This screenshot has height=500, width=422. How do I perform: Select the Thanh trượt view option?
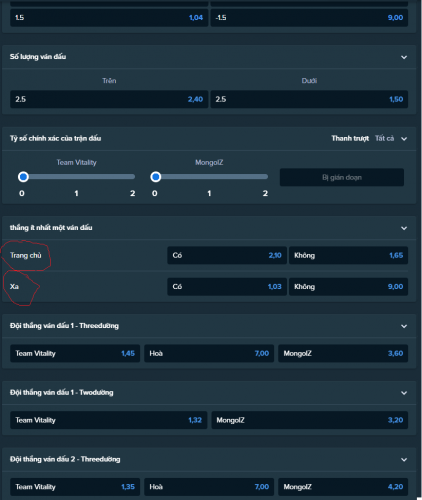[x=350, y=138]
